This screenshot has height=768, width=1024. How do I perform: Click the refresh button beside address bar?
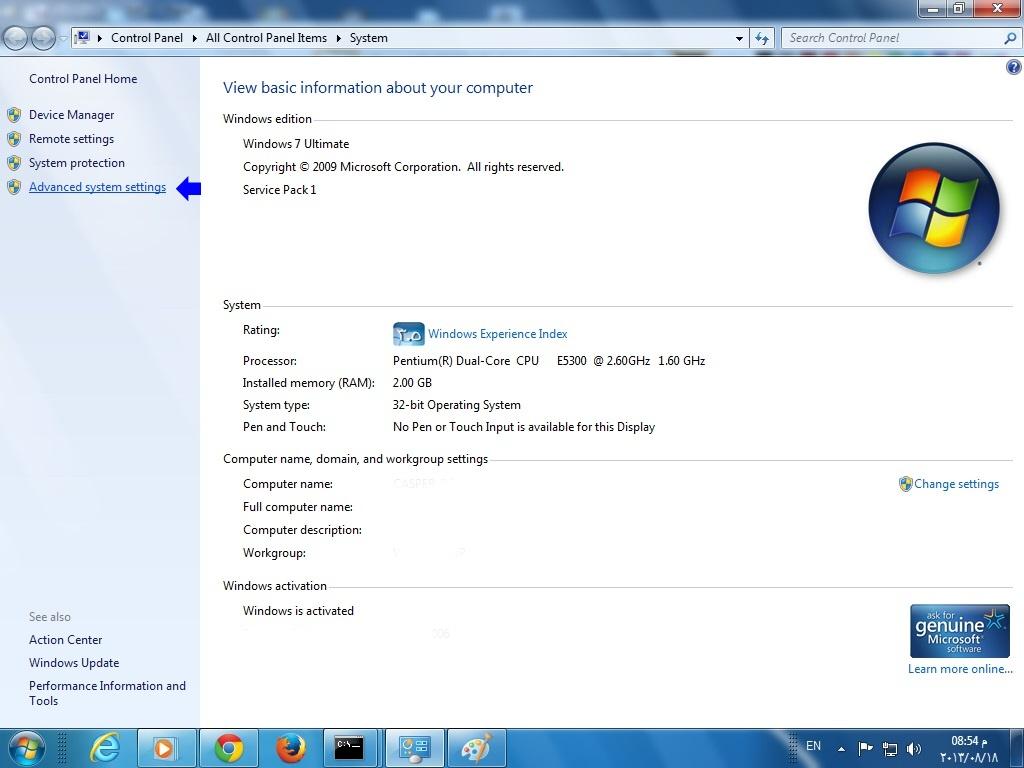[762, 38]
